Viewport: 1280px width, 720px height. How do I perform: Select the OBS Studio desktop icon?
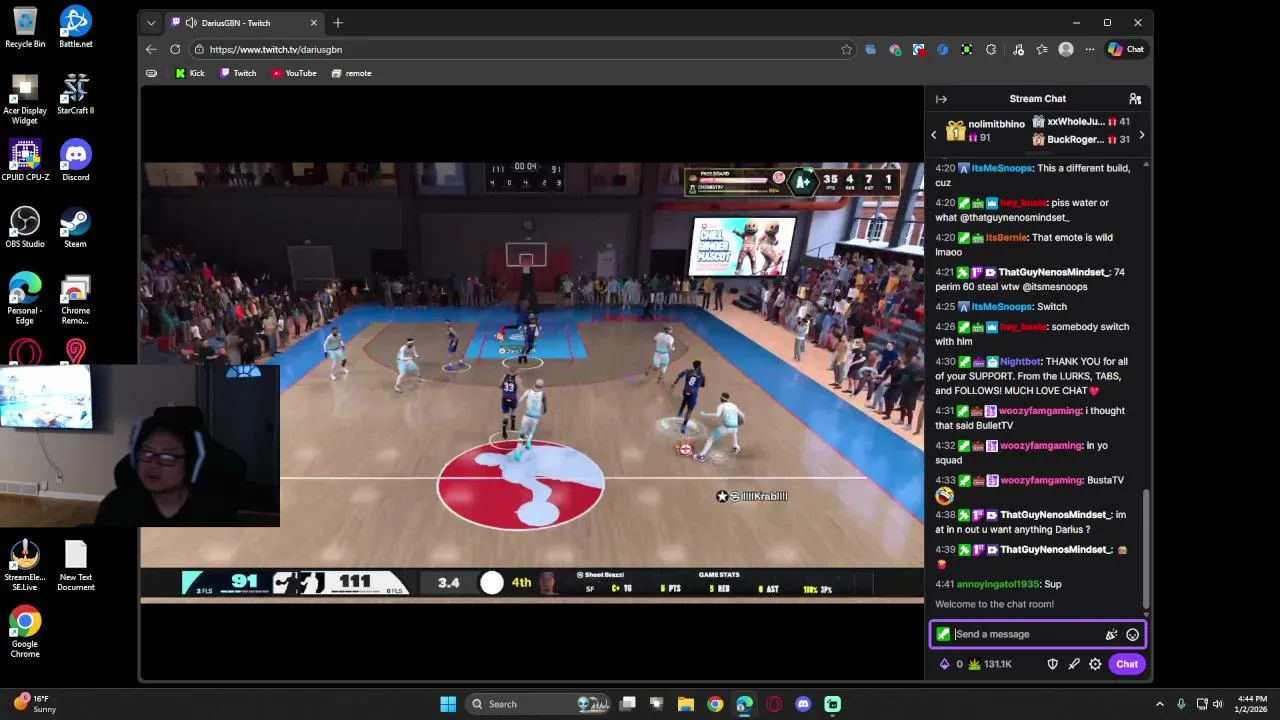[25, 227]
